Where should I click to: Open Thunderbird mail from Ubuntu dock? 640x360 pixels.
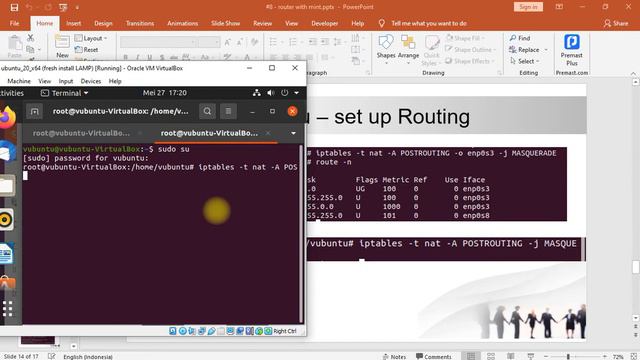point(6,152)
